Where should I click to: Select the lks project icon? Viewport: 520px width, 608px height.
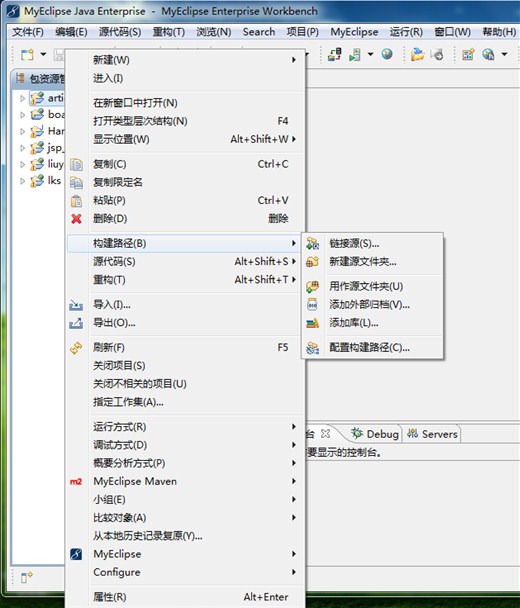37,181
